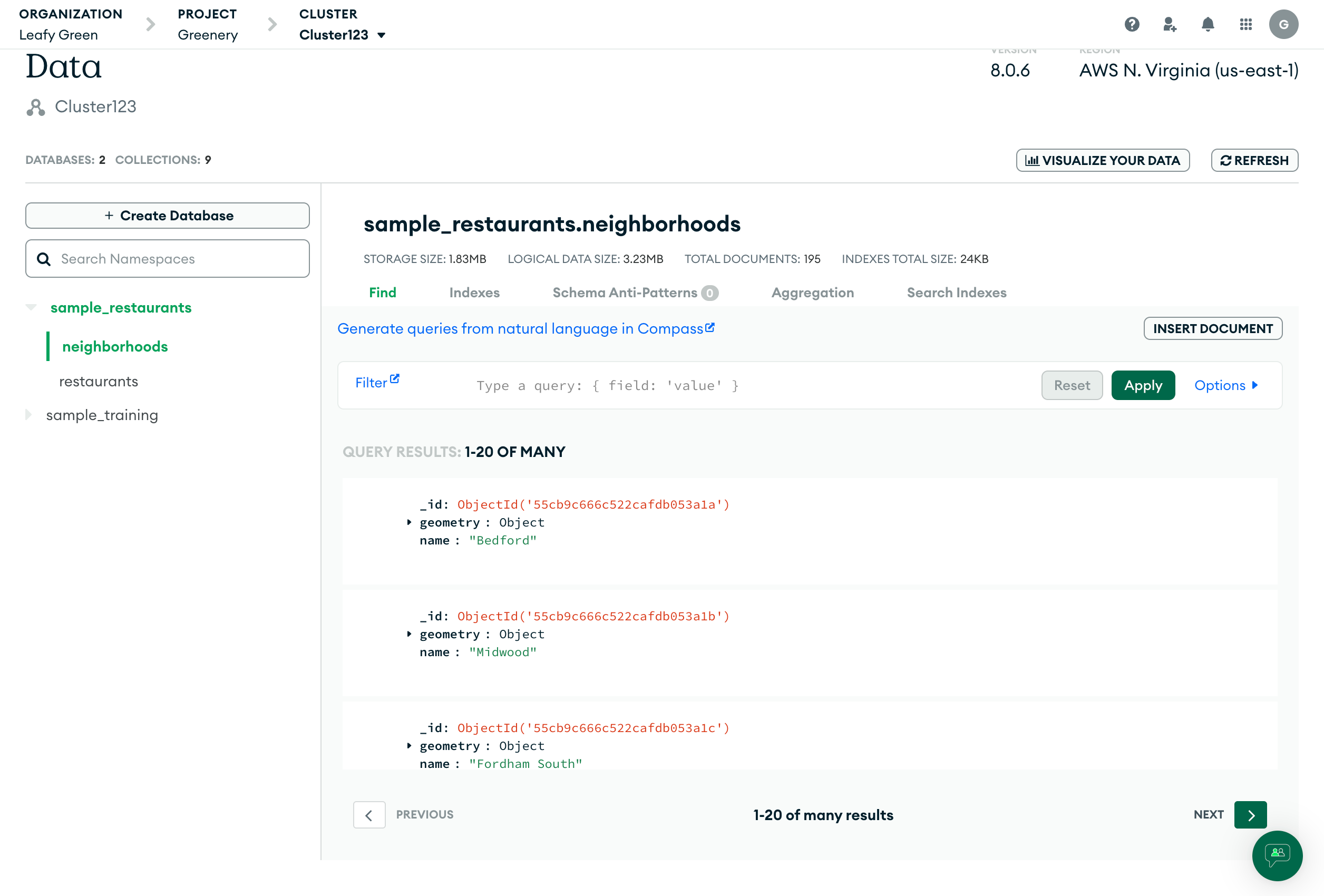1324x896 pixels.
Task: Click the Search Namespaces field
Action: [168, 259]
